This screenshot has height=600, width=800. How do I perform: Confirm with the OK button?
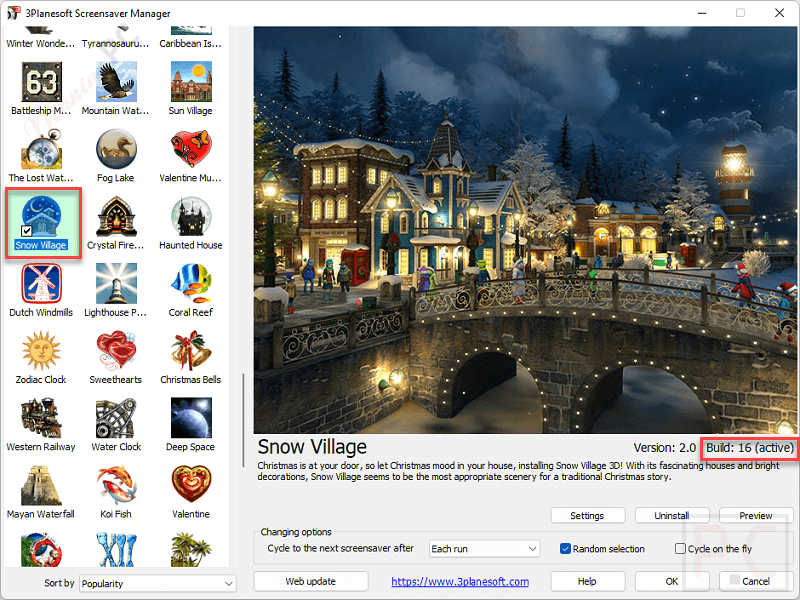coord(672,581)
